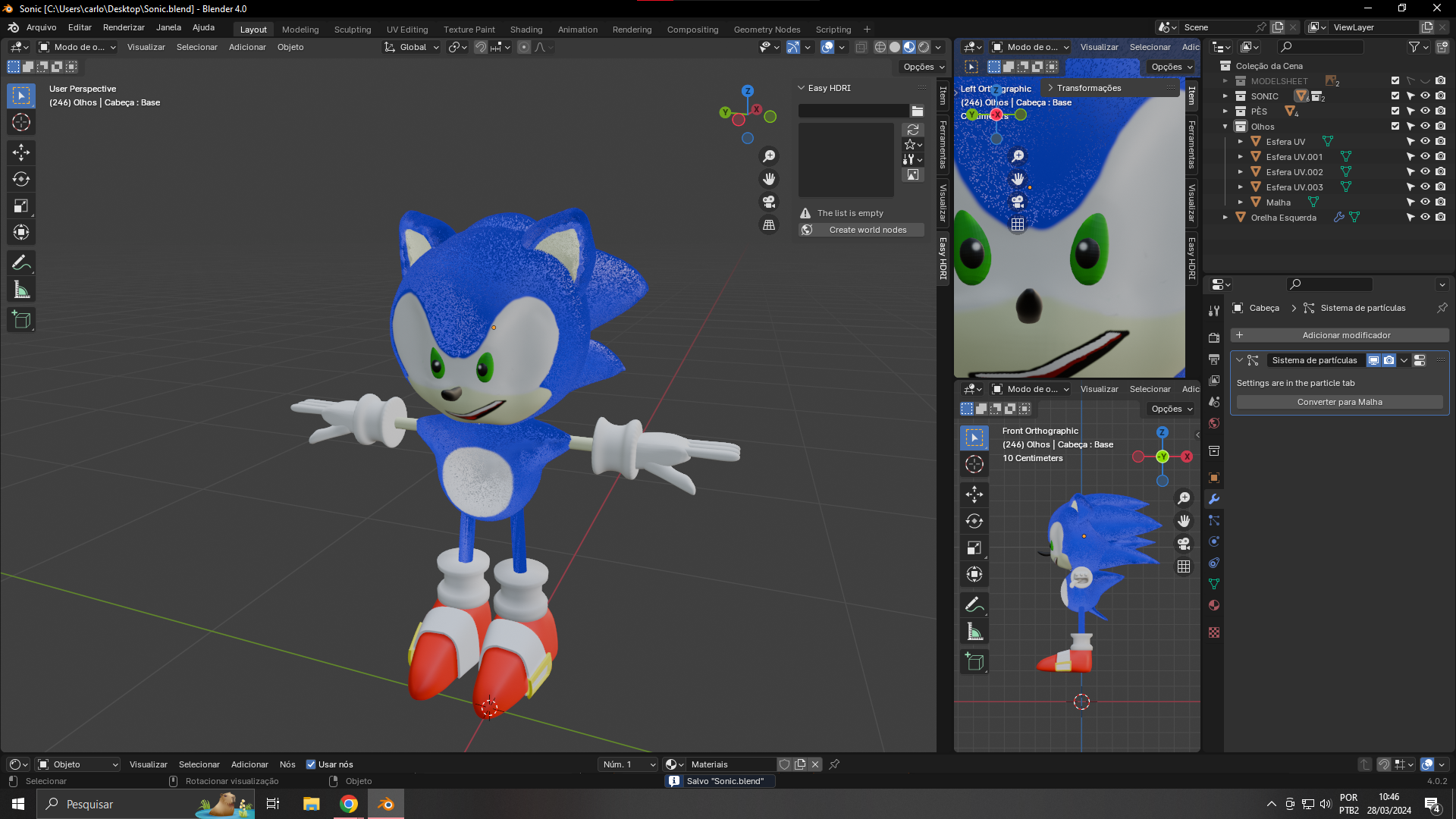Open the Material properties tab icon
This screenshot has width=1456, height=819.
[x=1214, y=605]
